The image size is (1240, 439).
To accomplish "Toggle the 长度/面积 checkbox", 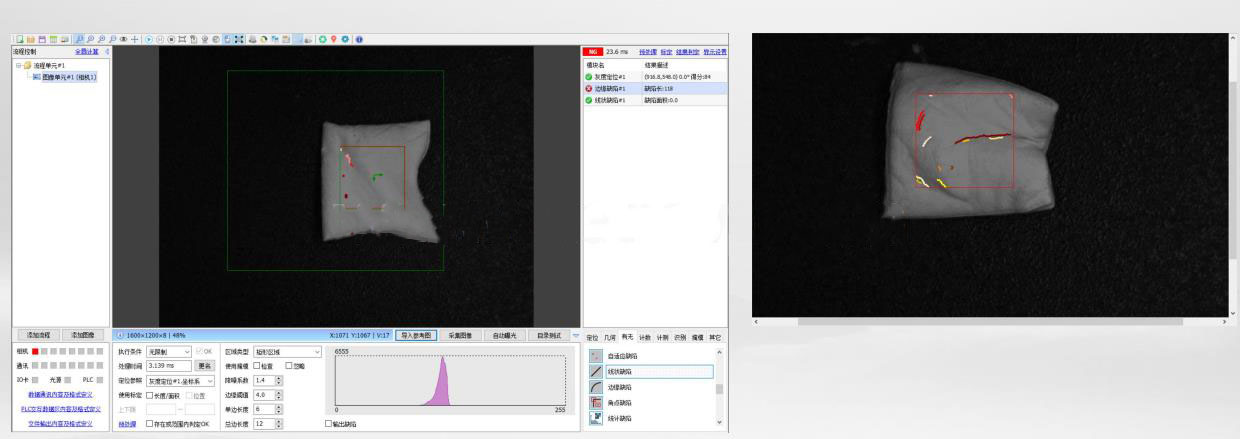I will 150,395.
